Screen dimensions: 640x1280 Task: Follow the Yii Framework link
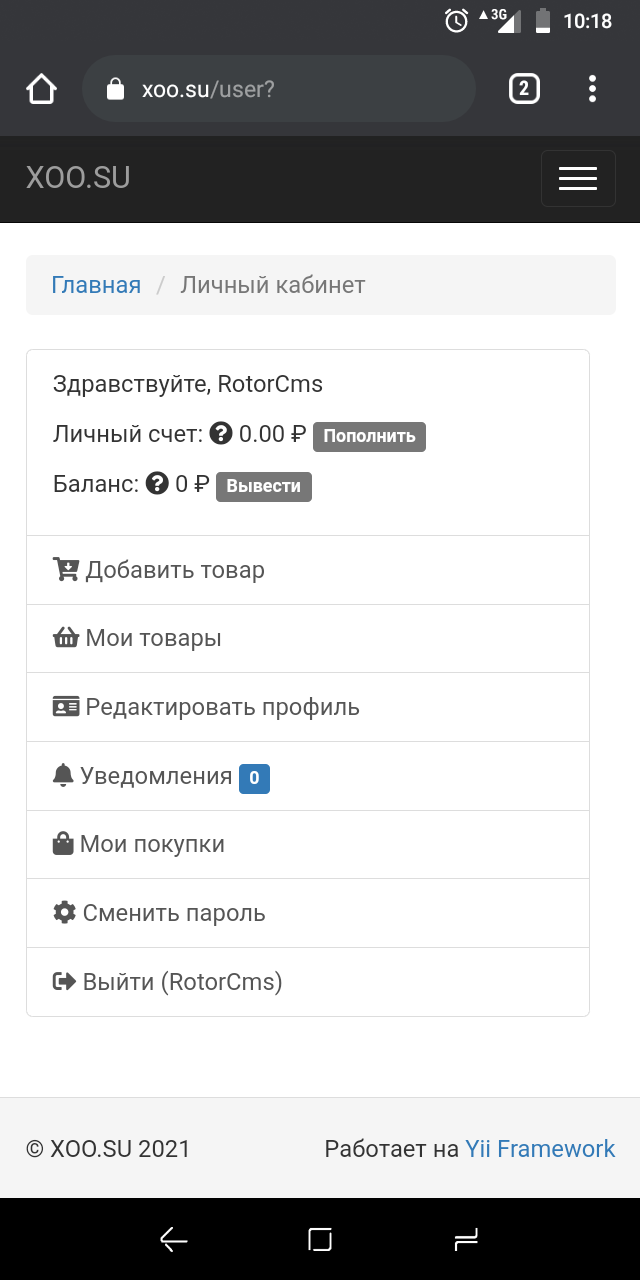pyautogui.click(x=540, y=1148)
